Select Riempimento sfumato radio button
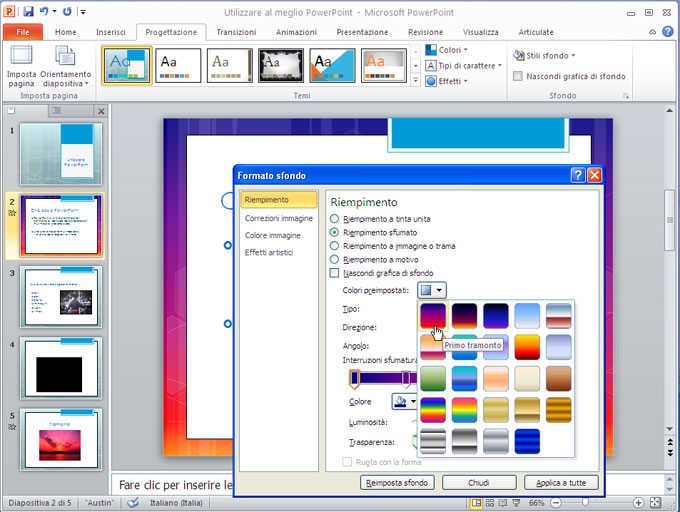680x512 pixels. click(334, 232)
